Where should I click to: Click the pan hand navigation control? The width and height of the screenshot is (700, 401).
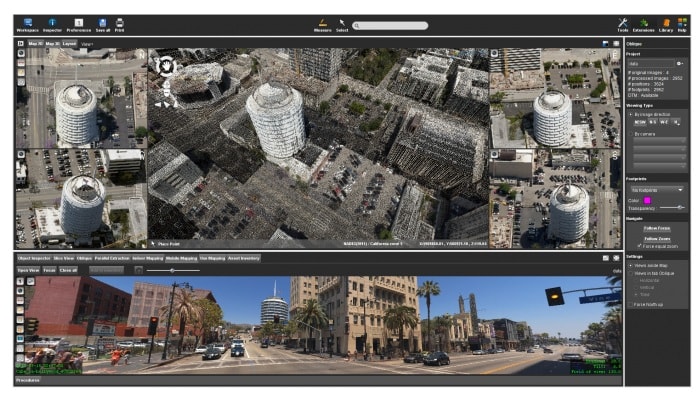166,66
